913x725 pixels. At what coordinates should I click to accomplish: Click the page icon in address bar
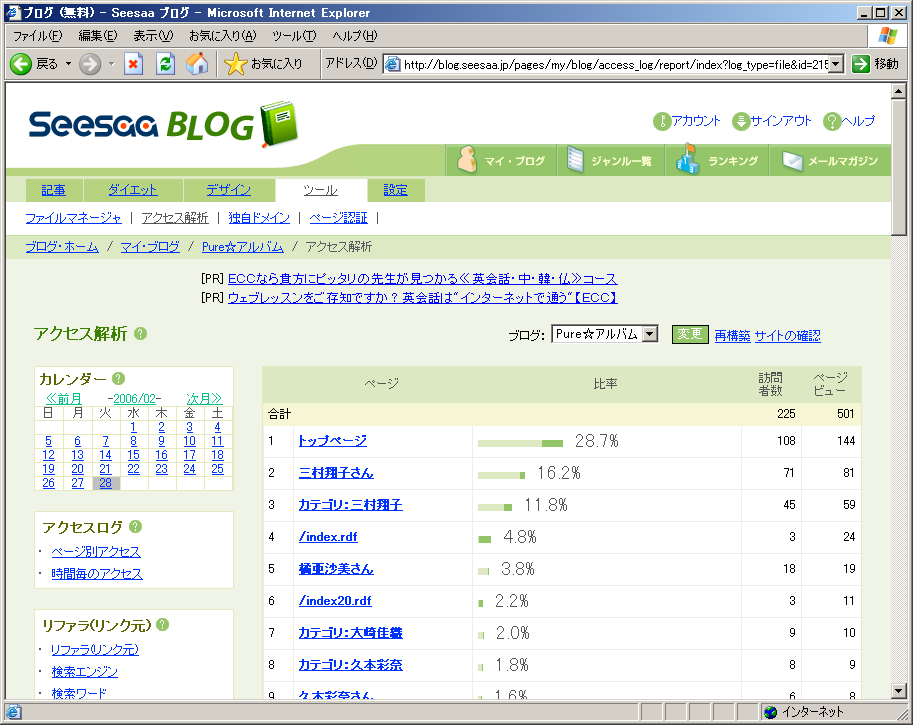(x=393, y=64)
